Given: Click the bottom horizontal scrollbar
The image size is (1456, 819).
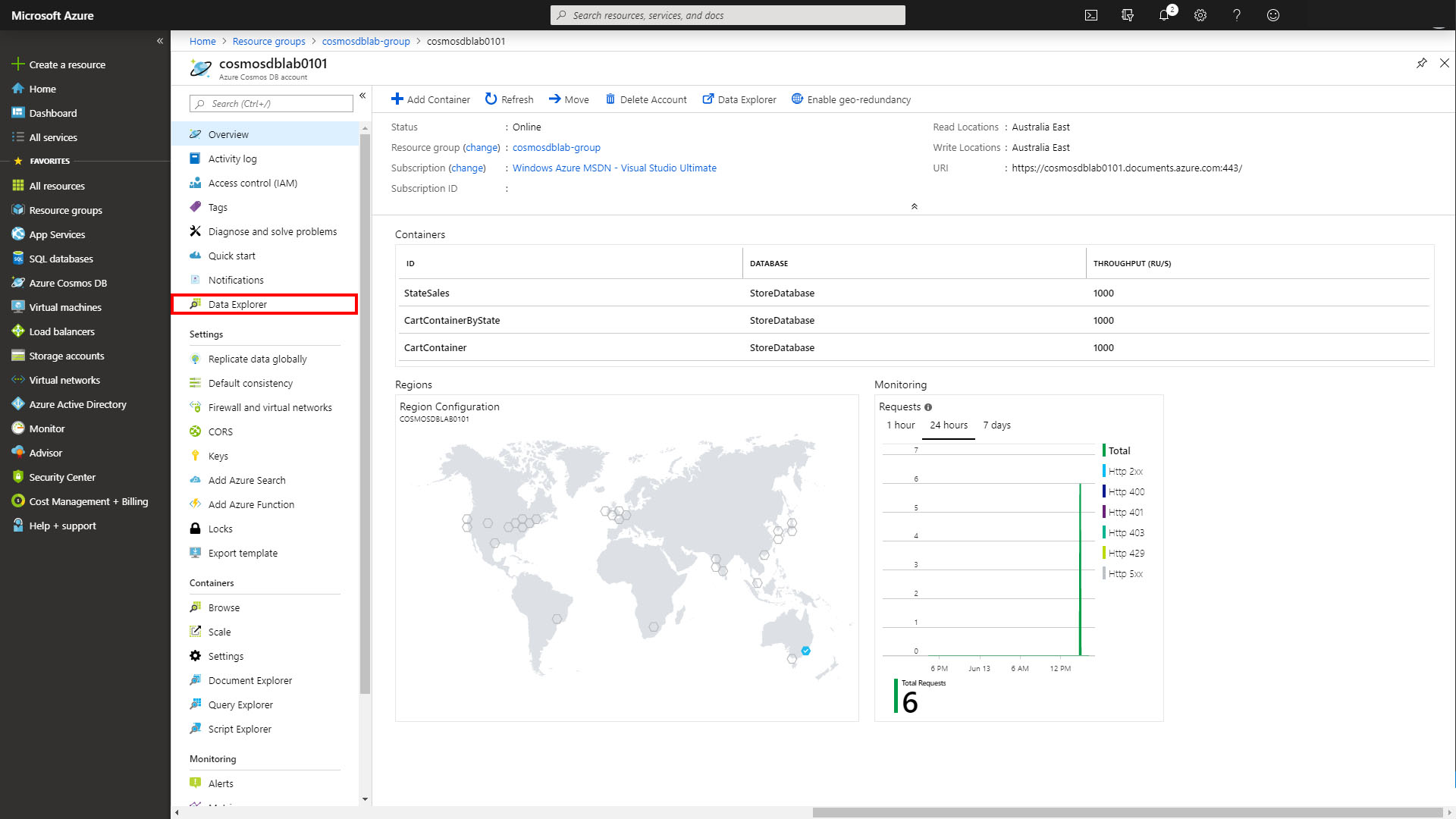Looking at the screenshot, I should (1127, 812).
